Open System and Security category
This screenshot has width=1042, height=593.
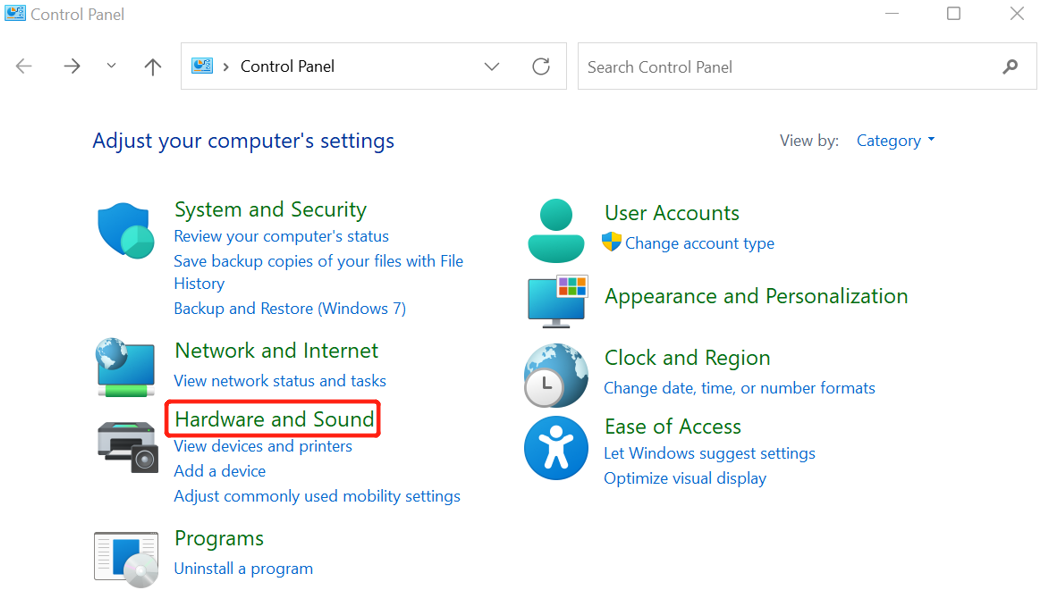[x=270, y=209]
